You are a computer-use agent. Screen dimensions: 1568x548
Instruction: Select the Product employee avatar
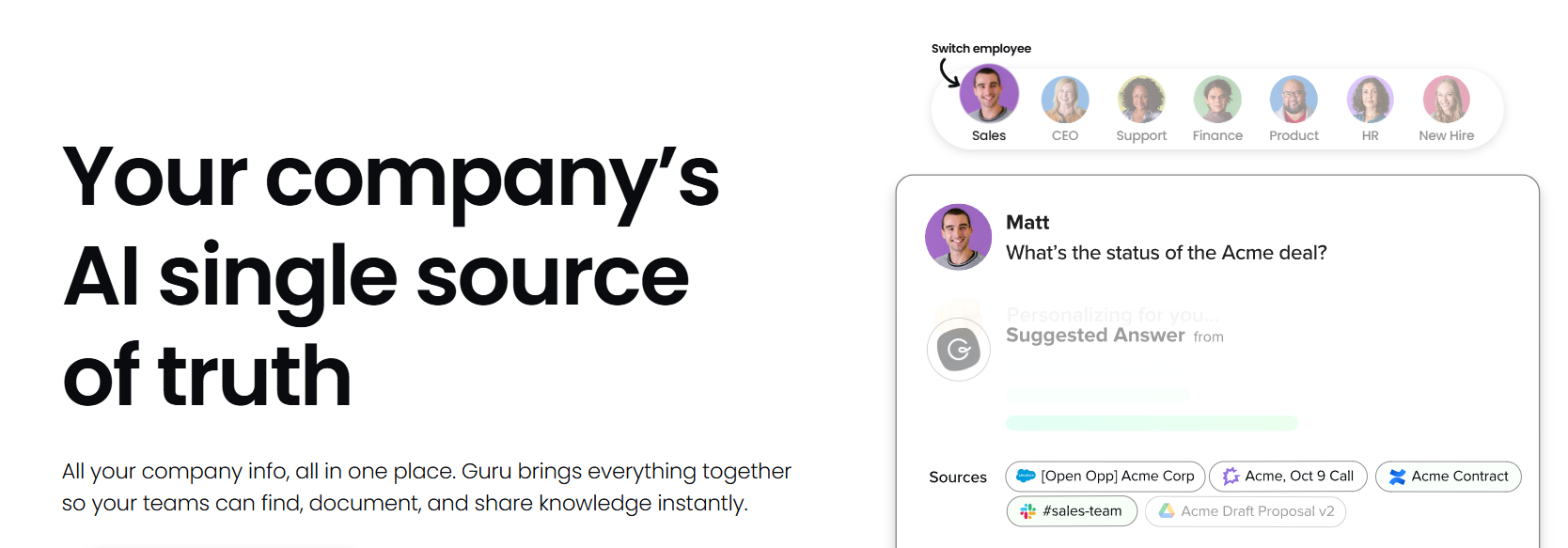pyautogui.click(x=1294, y=99)
